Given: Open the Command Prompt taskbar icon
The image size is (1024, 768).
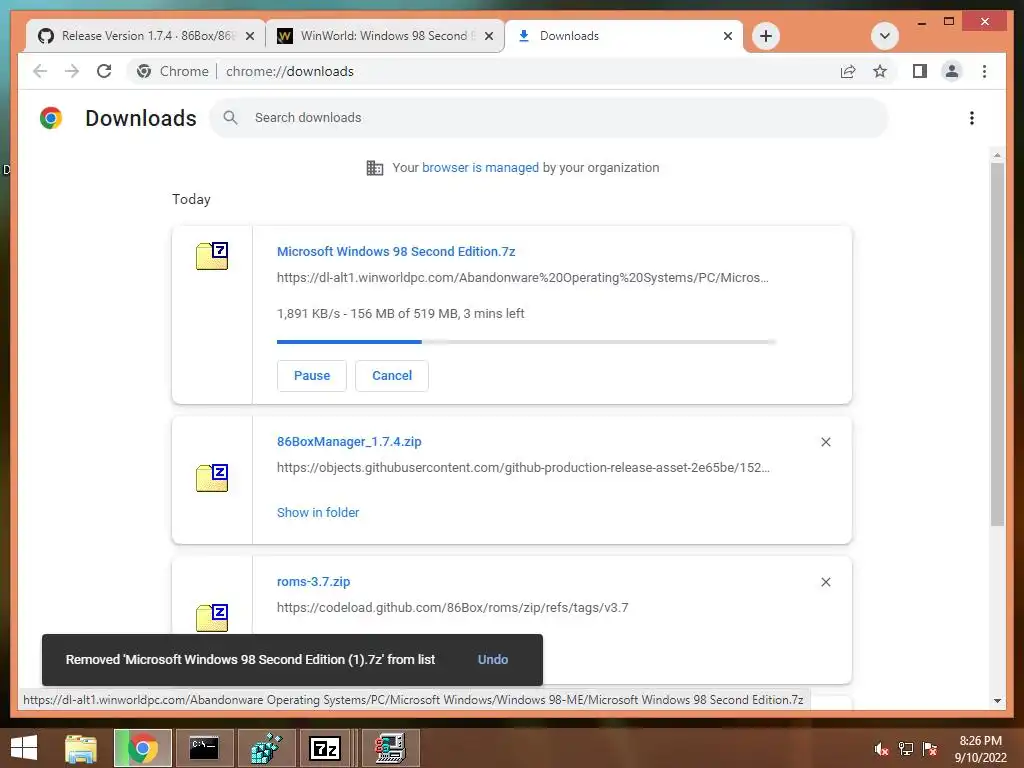Looking at the screenshot, I should click(x=204, y=748).
